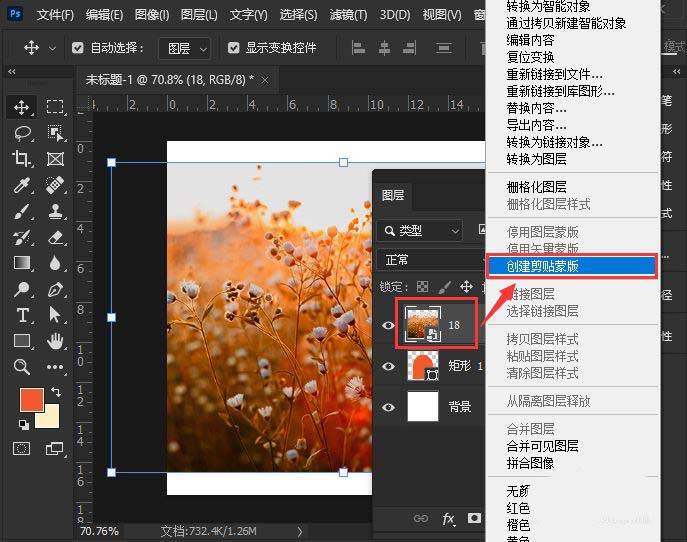This screenshot has height=542, width=687.
Task: Toggle lock transparent pixels
Action: pos(422,287)
